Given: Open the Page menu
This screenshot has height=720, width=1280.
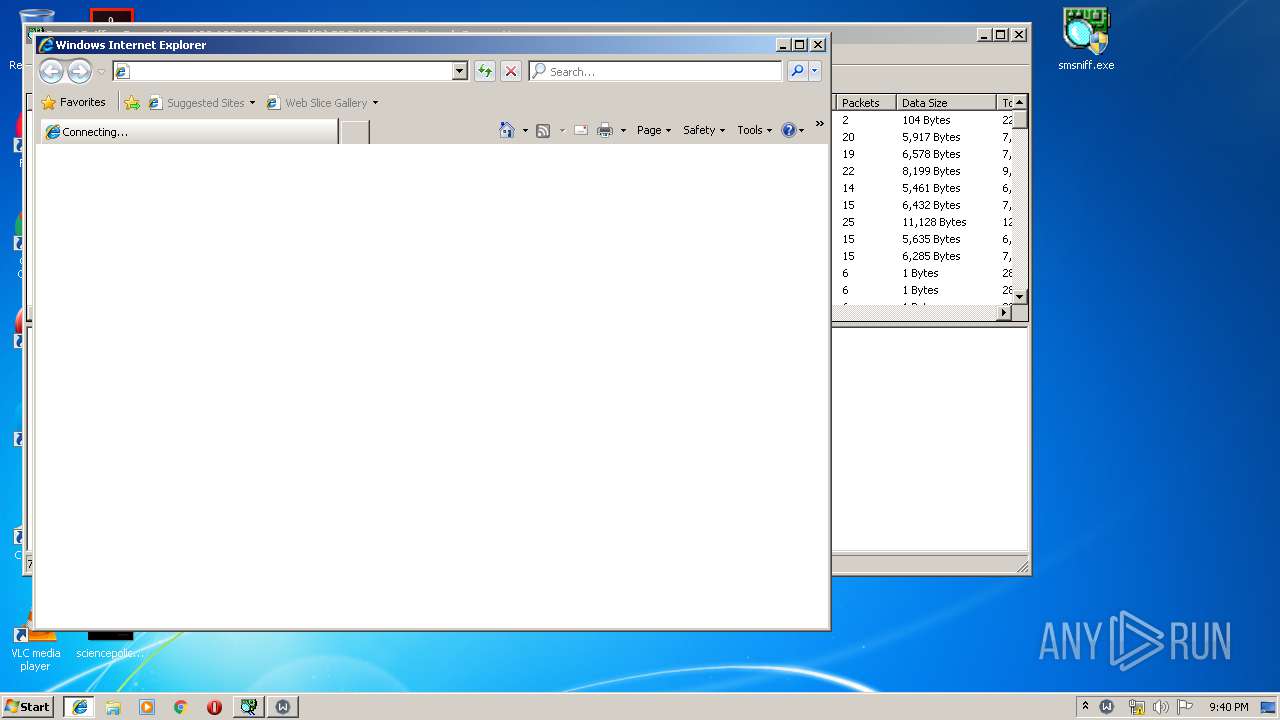Looking at the screenshot, I should (654, 130).
